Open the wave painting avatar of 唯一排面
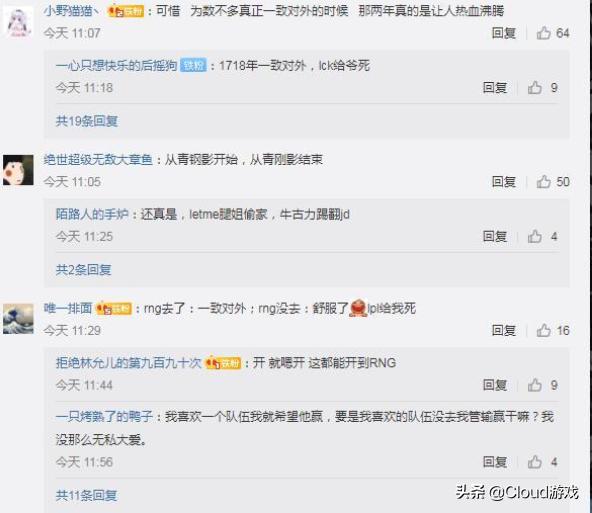The height and width of the screenshot is (513, 592). [x=18, y=319]
